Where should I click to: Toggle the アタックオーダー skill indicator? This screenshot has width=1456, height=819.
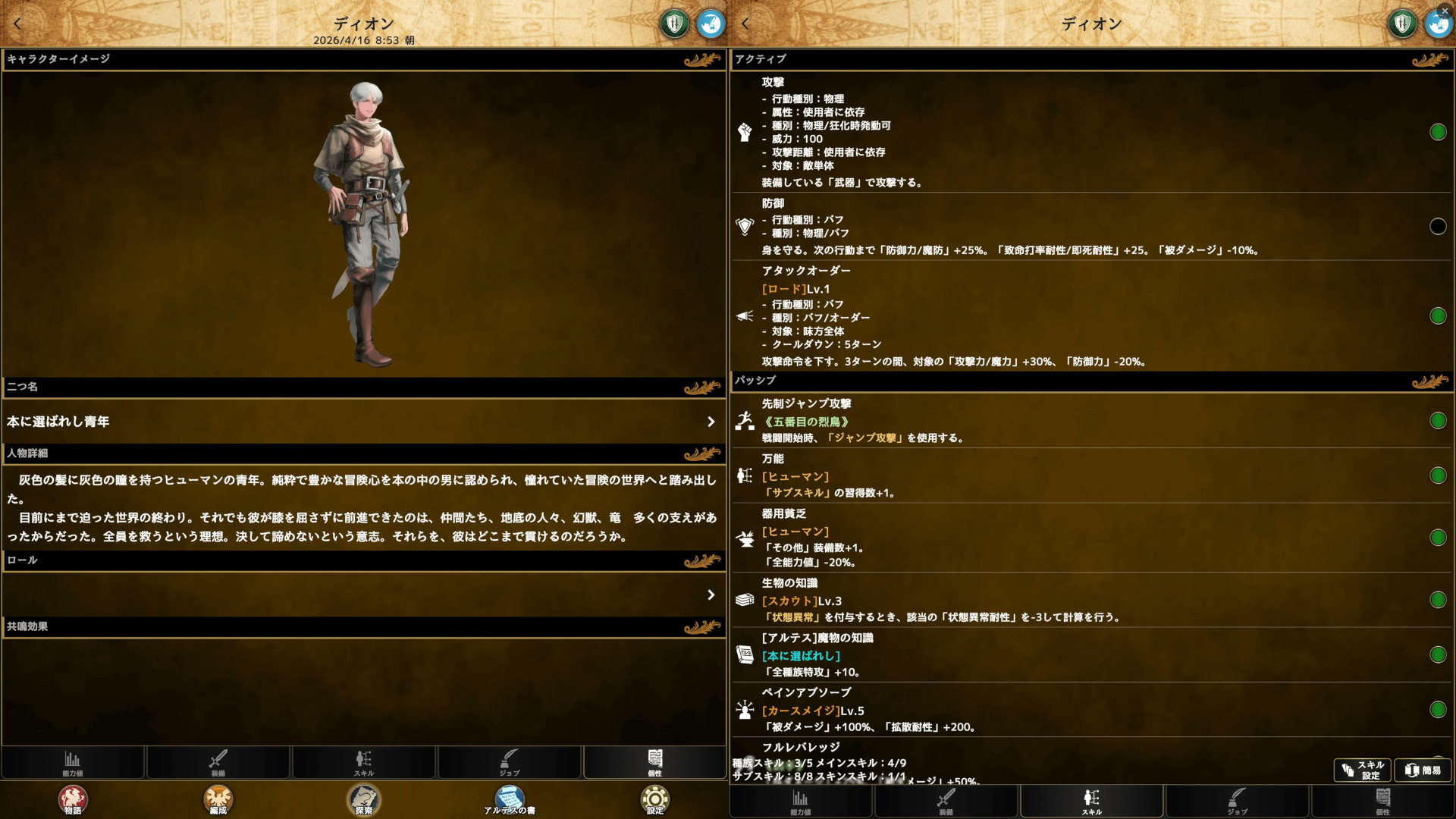[1437, 315]
